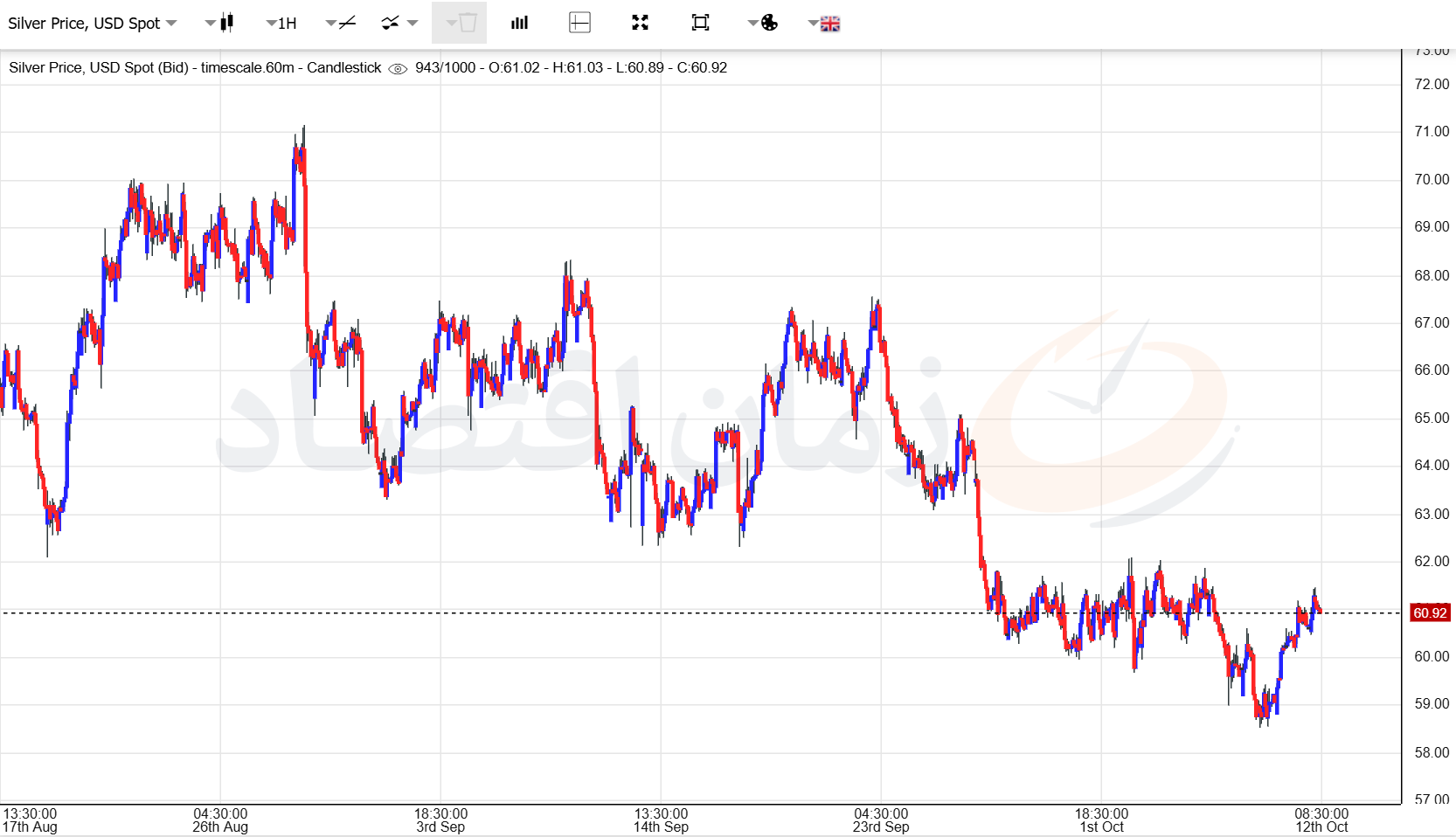Viewport: 1456px width, 837px height.
Task: Click the 62.00 price axis label
Action: click(1432, 561)
